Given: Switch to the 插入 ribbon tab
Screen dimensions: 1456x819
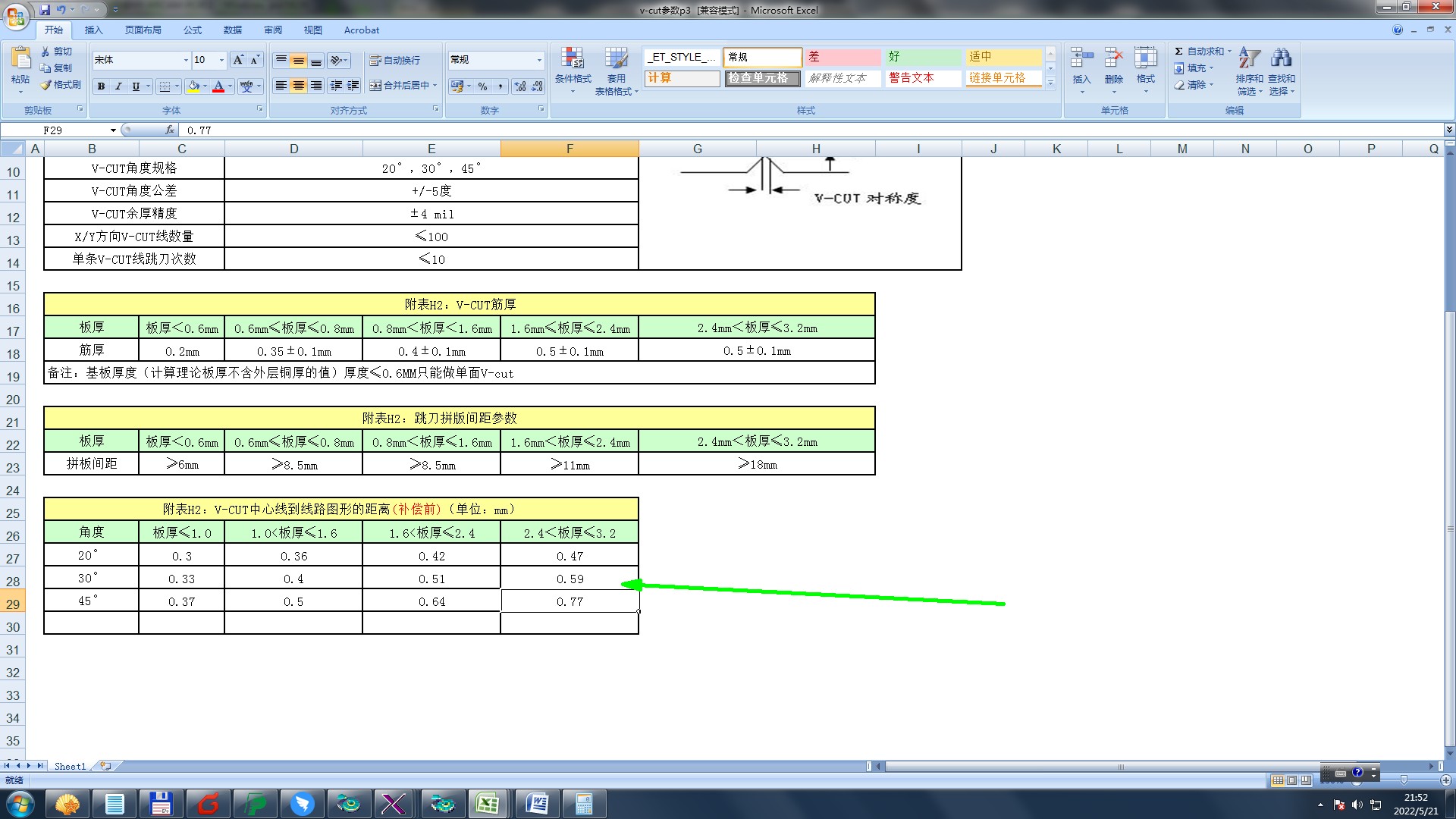Looking at the screenshot, I should click(93, 30).
